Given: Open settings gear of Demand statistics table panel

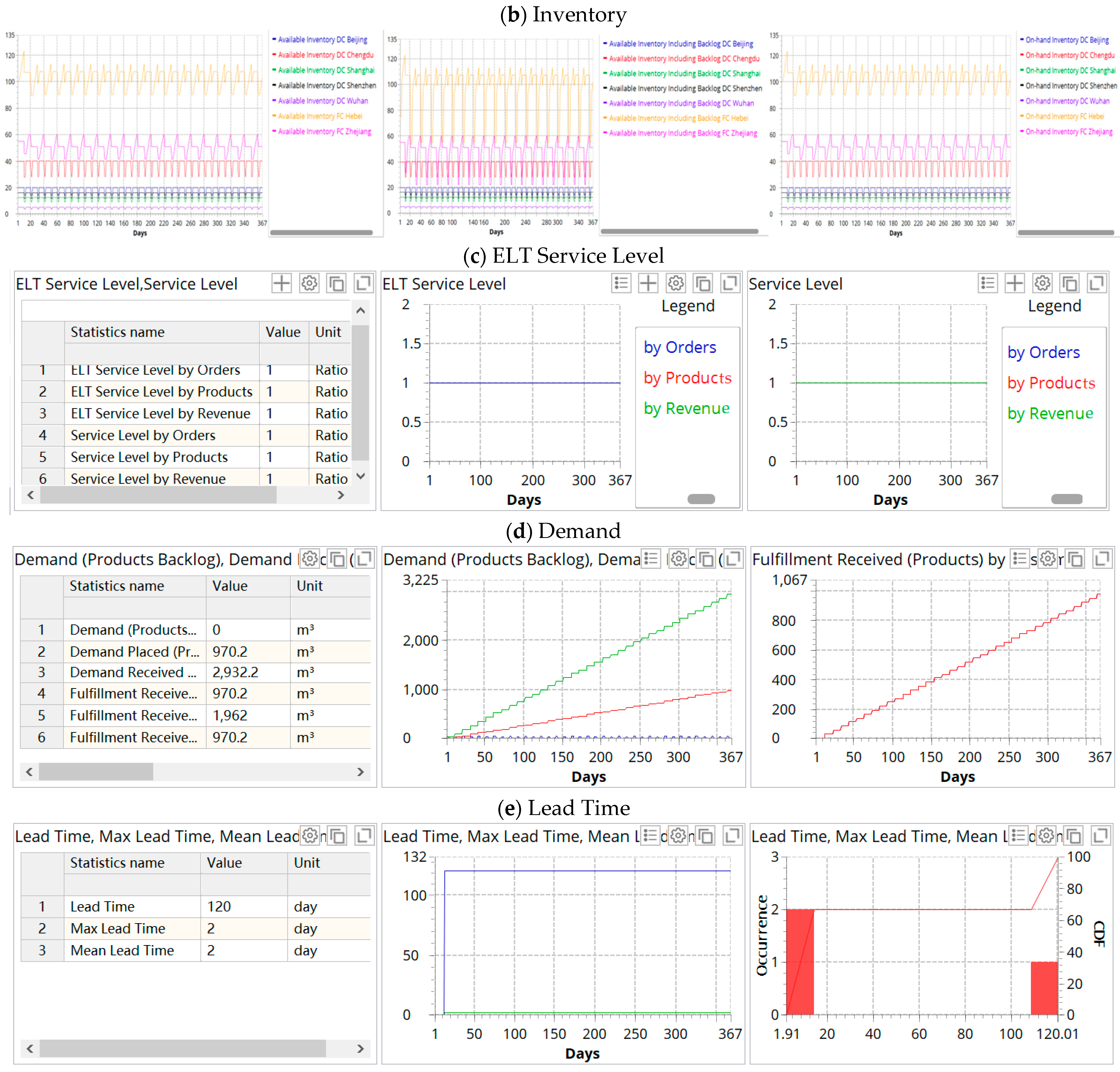Looking at the screenshot, I should pyautogui.click(x=310, y=559).
